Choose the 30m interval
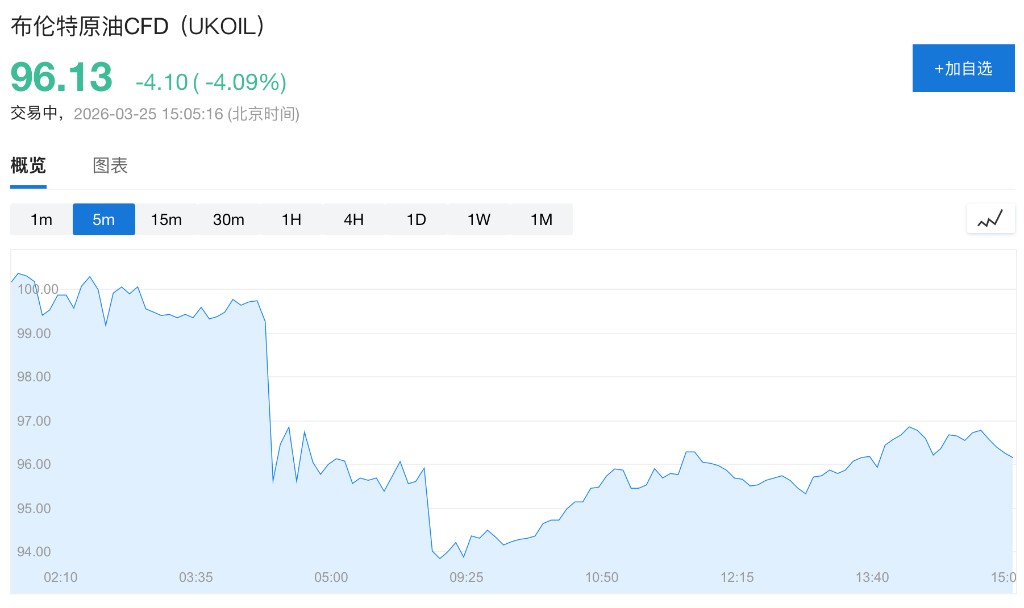 (x=229, y=219)
